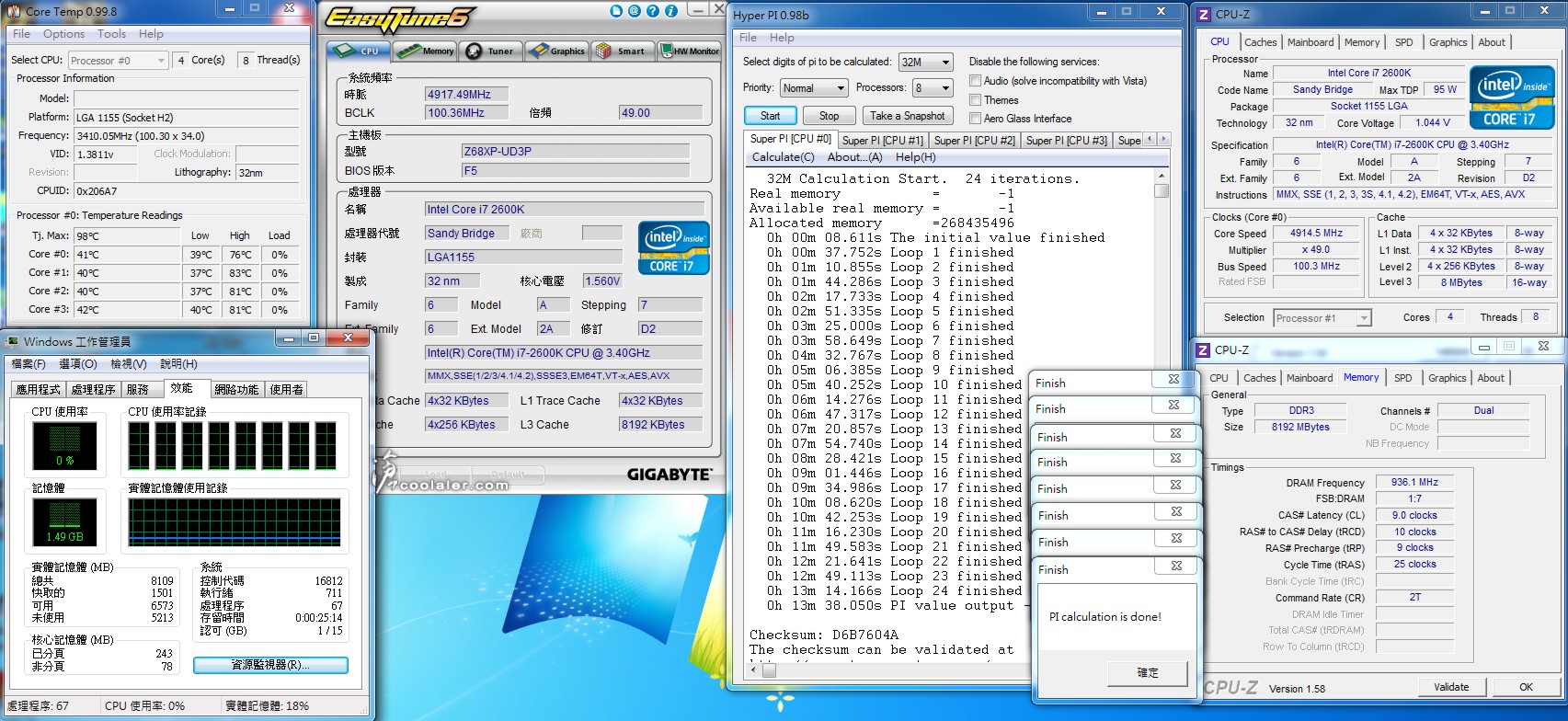1568x721 pixels.
Task: Click the EasyTune6 info icon
Action: click(x=671, y=11)
